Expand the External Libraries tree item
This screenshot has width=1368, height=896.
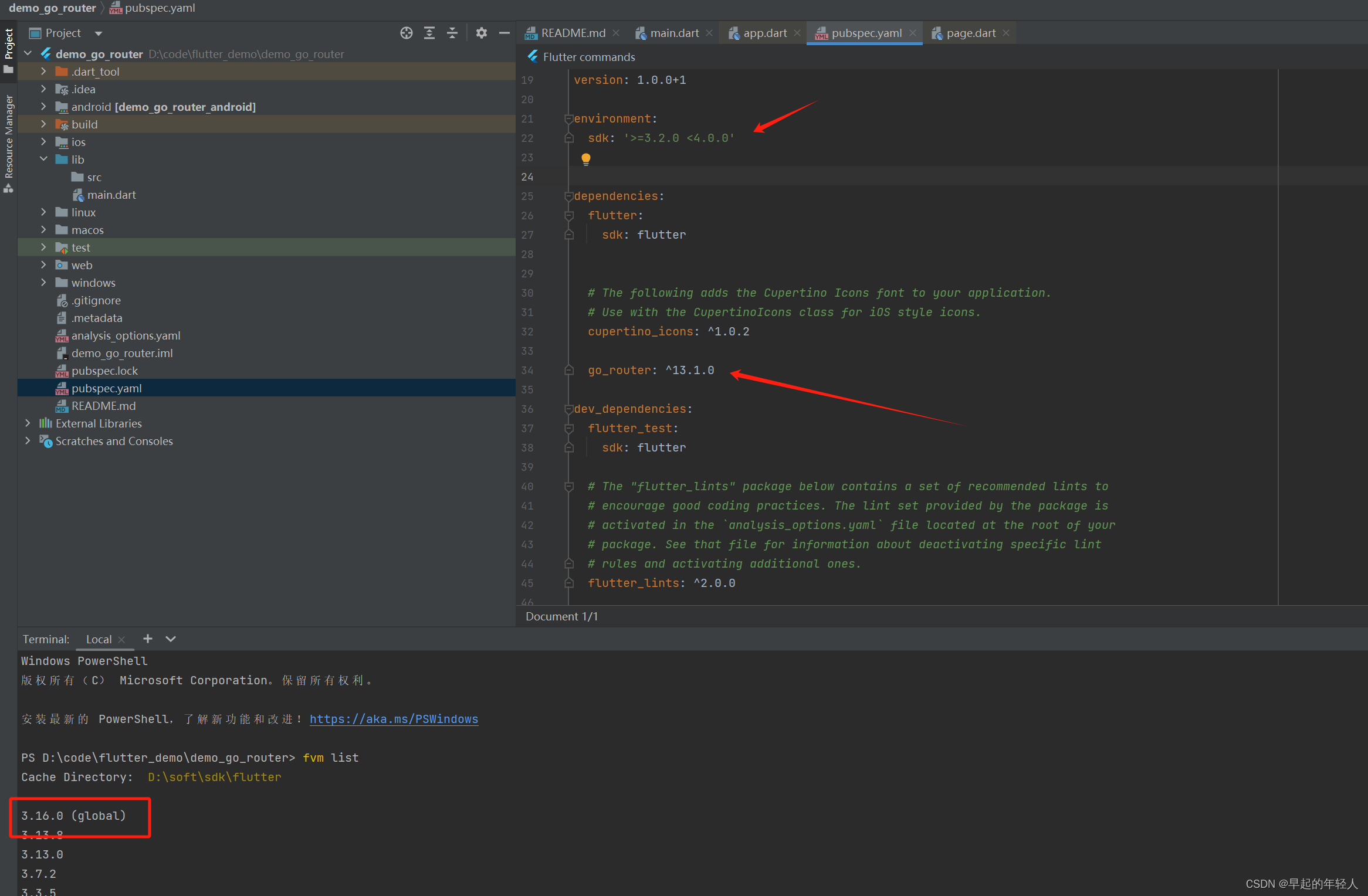[26, 423]
